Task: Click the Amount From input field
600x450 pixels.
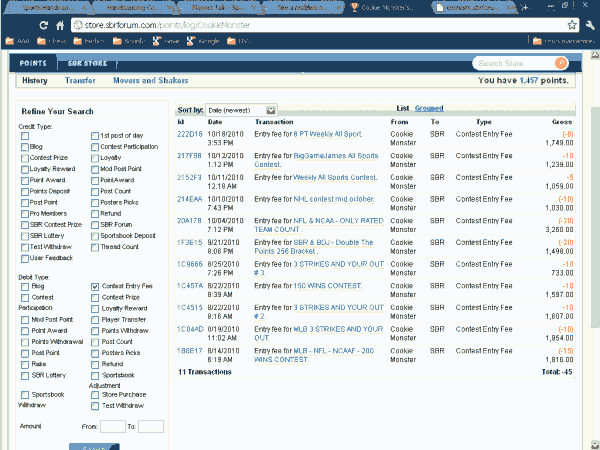Action: point(113,426)
